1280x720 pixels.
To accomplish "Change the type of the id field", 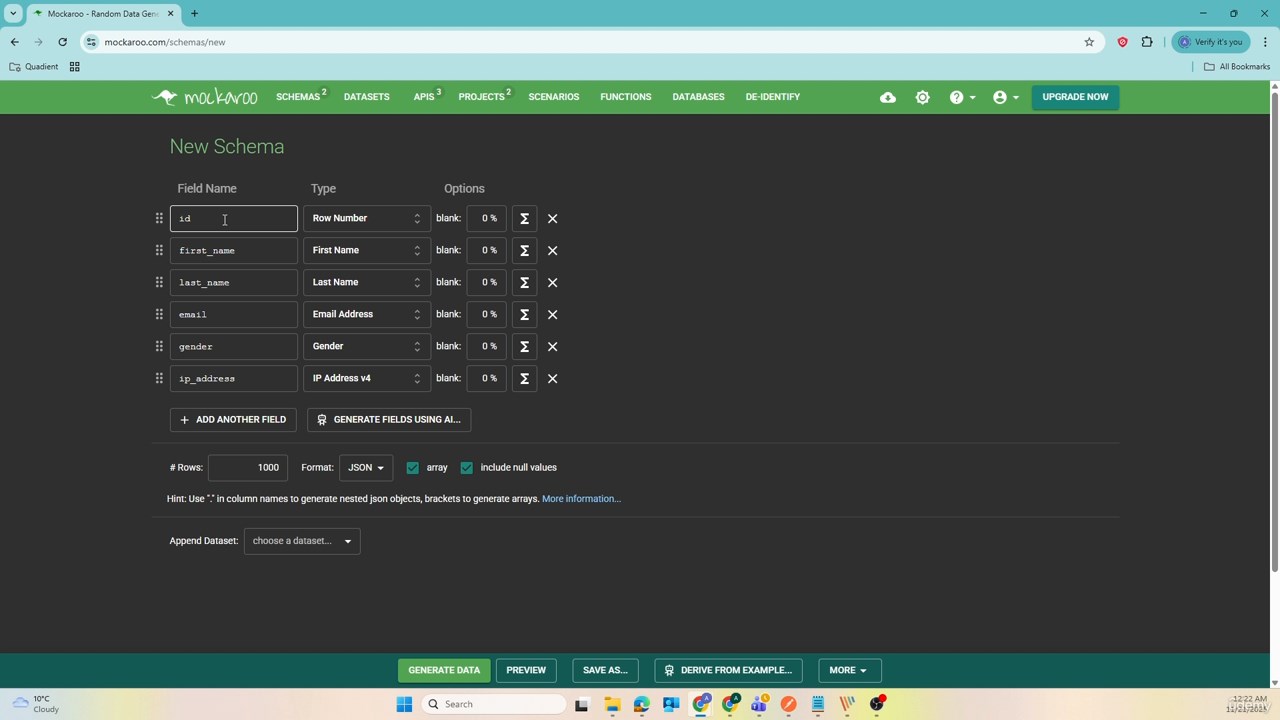I will tap(367, 218).
